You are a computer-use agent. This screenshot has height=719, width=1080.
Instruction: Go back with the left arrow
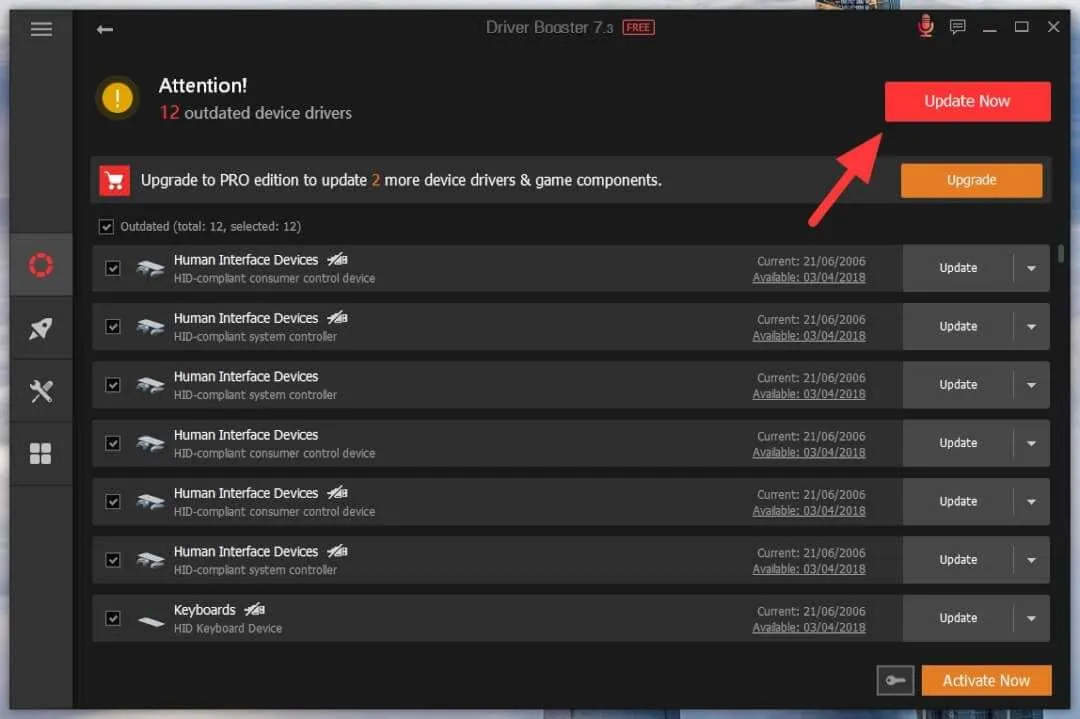105,29
